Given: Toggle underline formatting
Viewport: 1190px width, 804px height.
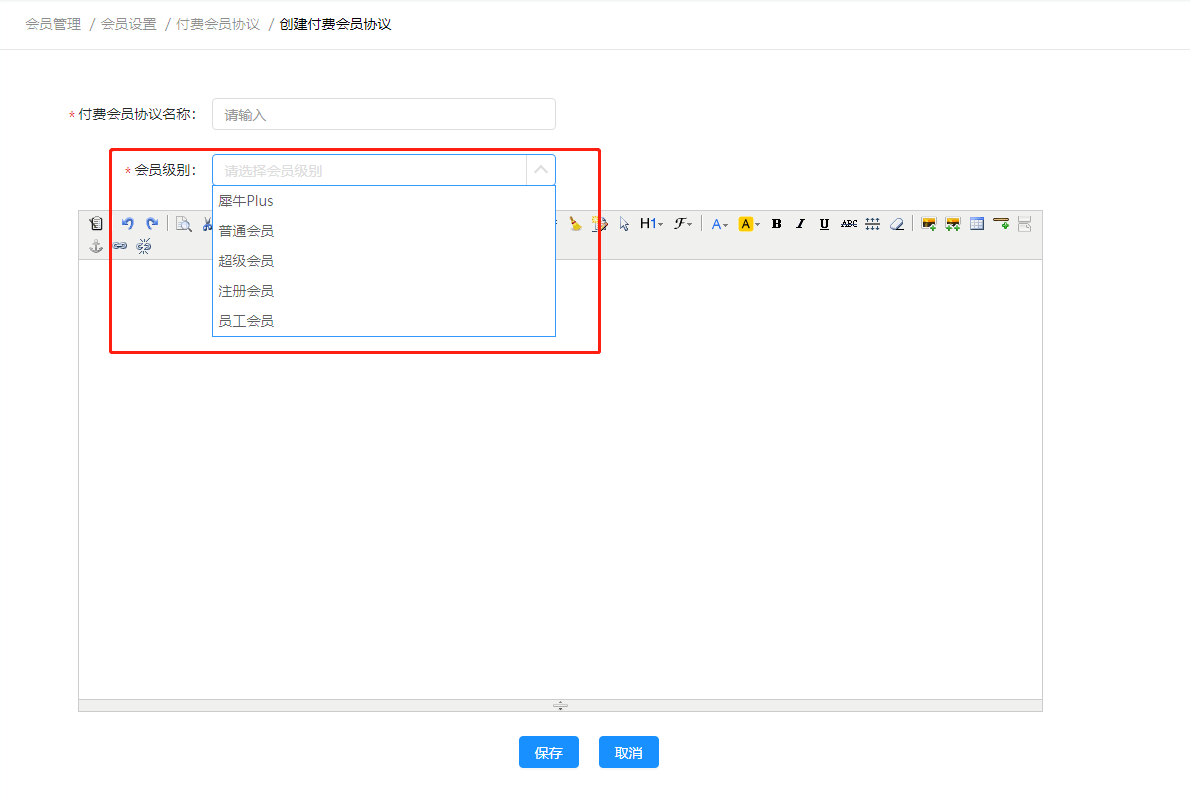Looking at the screenshot, I should [824, 223].
